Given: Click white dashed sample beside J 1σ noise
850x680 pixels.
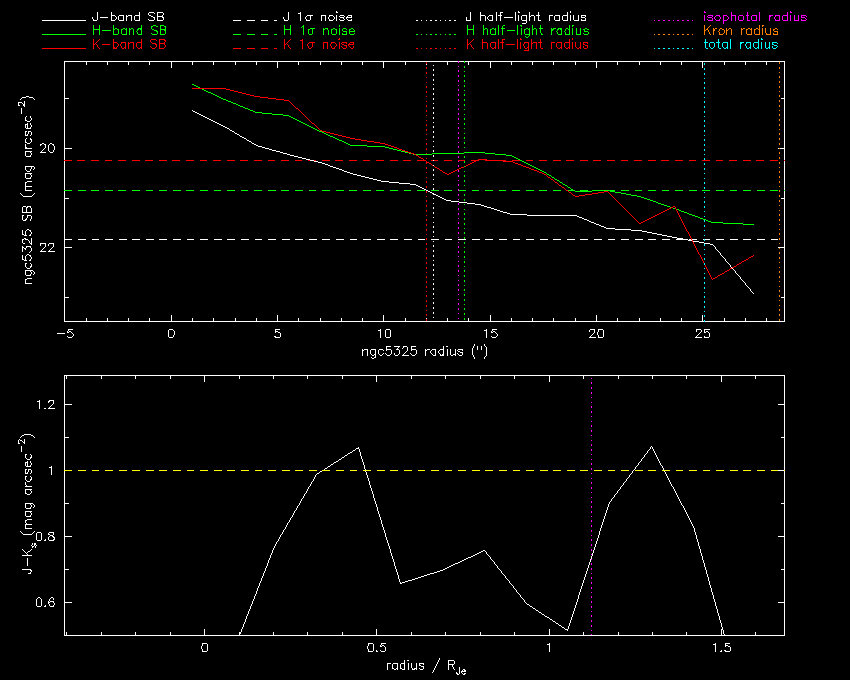Looking at the screenshot, I should pos(255,21).
